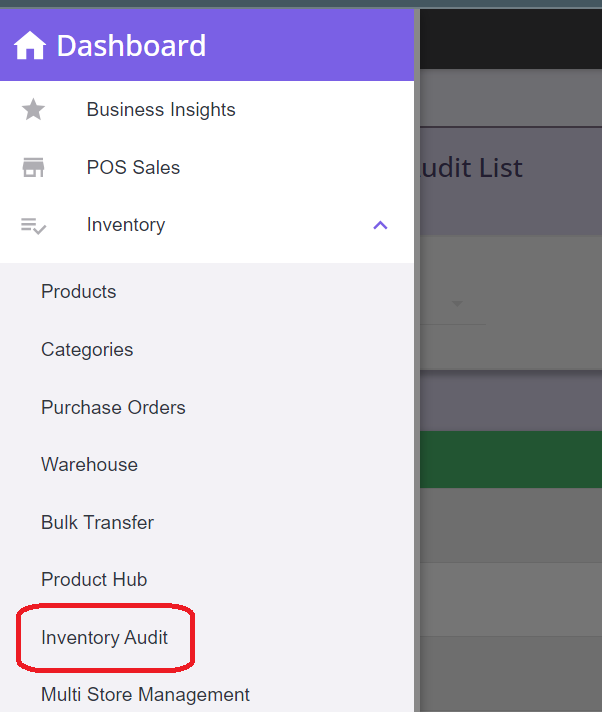Screen dimensions: 602x712
Task: Open Products under Inventory
Action: [x=79, y=292]
